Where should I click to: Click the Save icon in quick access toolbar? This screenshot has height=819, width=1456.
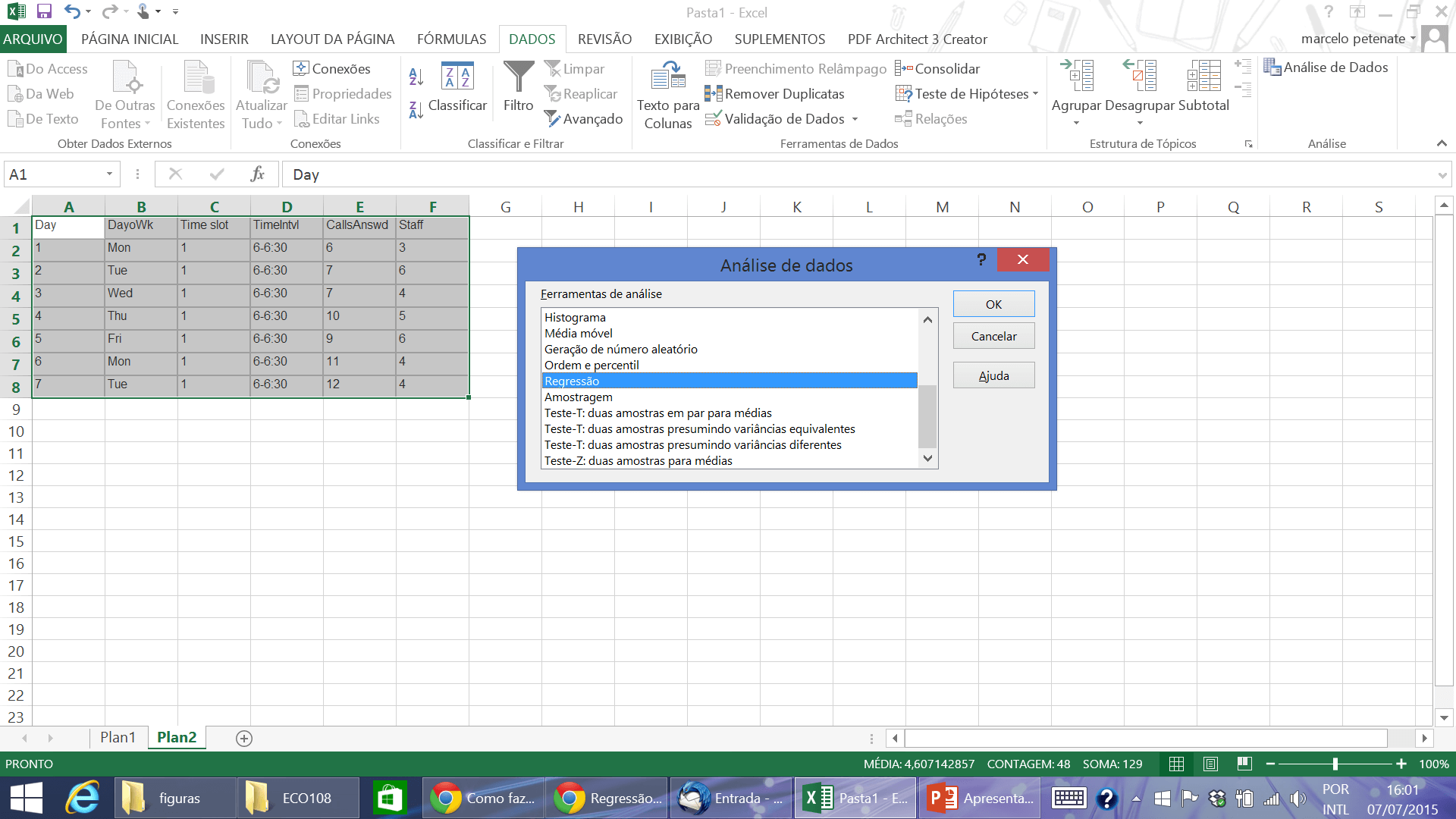tap(44, 11)
